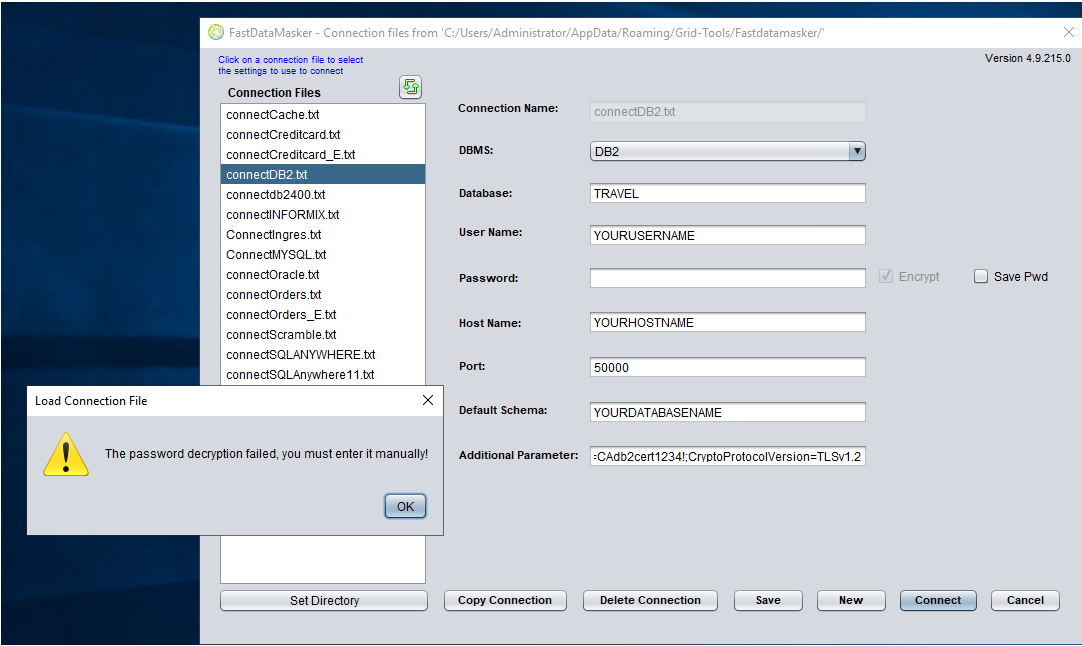Select ConnectMYSQL.txt from the file list
The width and height of the screenshot is (1082, 646).
pos(276,255)
